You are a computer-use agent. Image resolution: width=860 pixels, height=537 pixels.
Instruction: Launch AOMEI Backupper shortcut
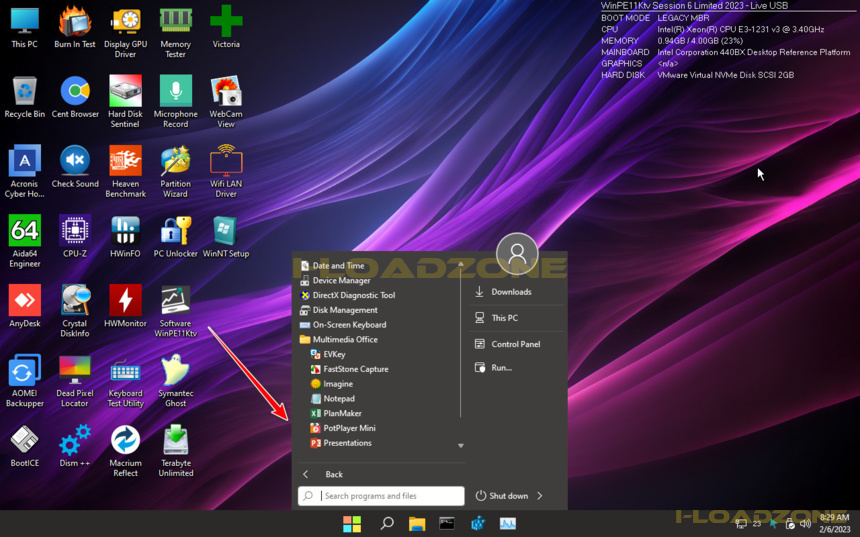[x=25, y=381]
